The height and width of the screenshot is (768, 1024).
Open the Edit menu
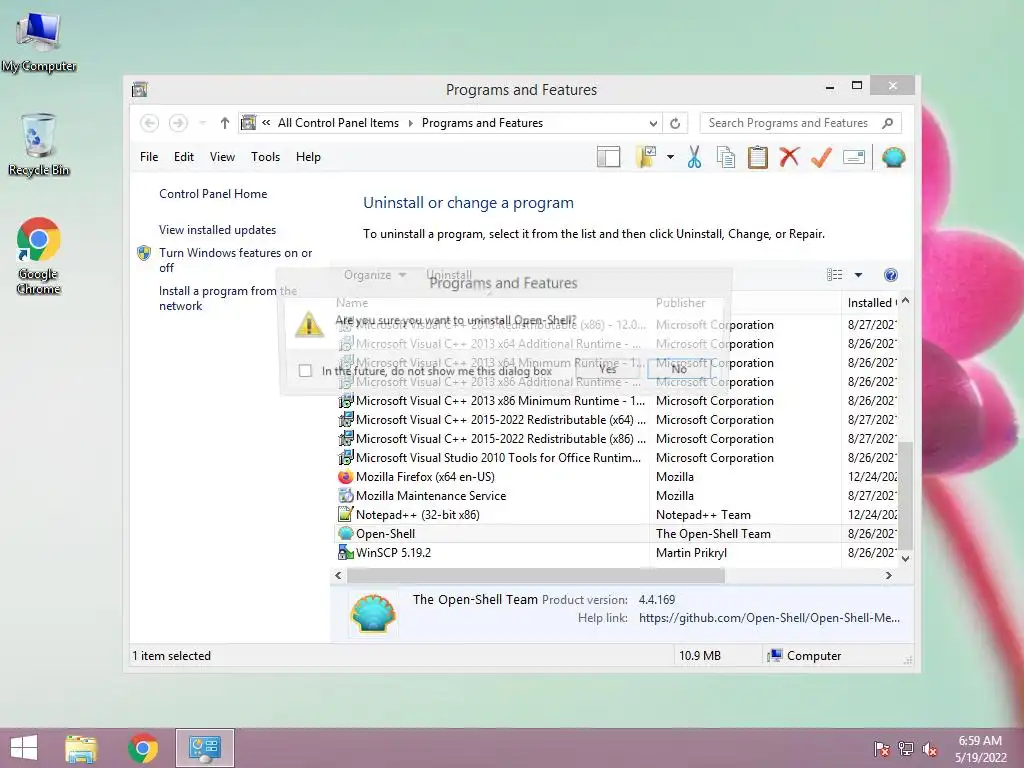(x=184, y=157)
